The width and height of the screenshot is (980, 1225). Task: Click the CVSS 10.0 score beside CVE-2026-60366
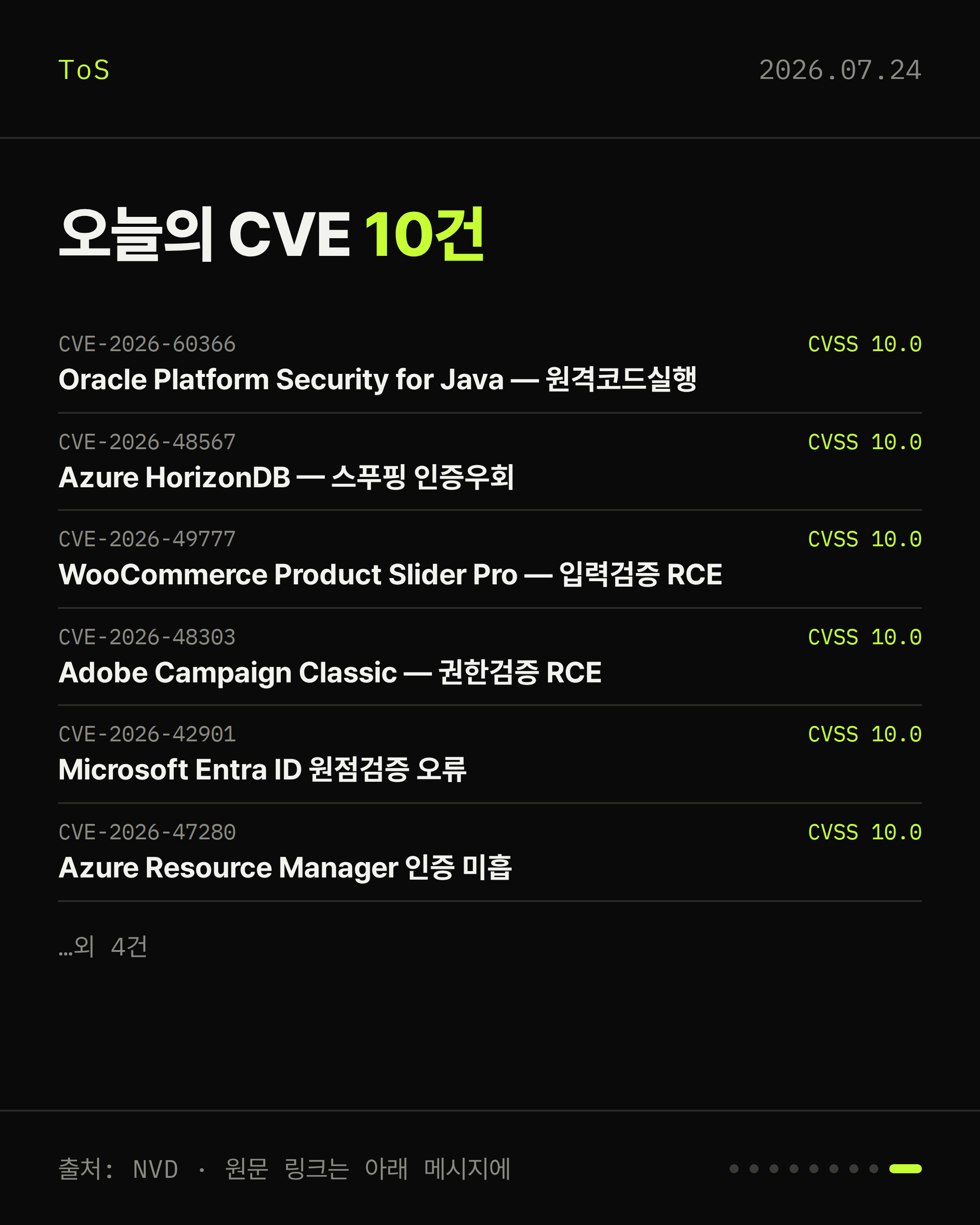(865, 344)
